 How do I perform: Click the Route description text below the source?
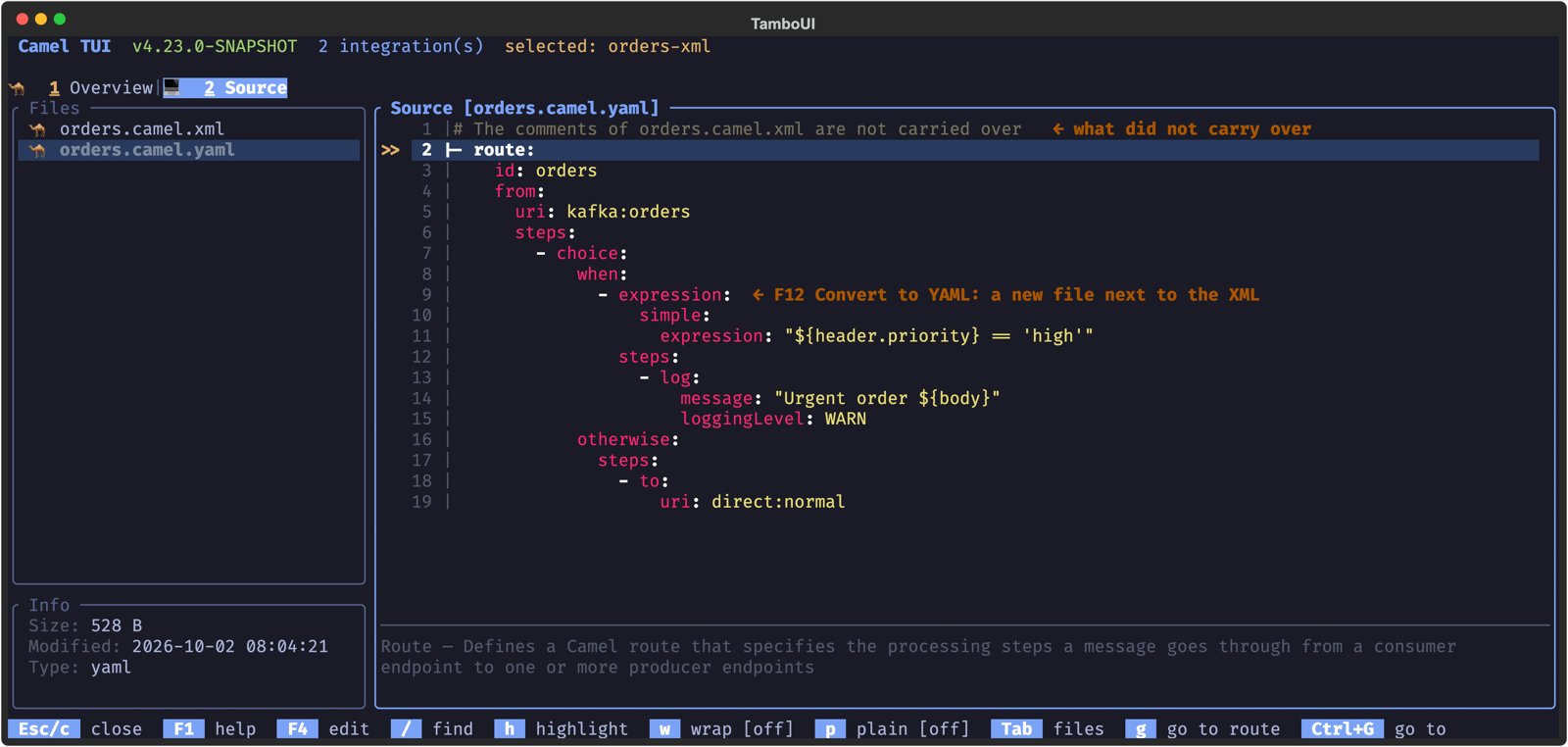pyautogui.click(x=918, y=656)
